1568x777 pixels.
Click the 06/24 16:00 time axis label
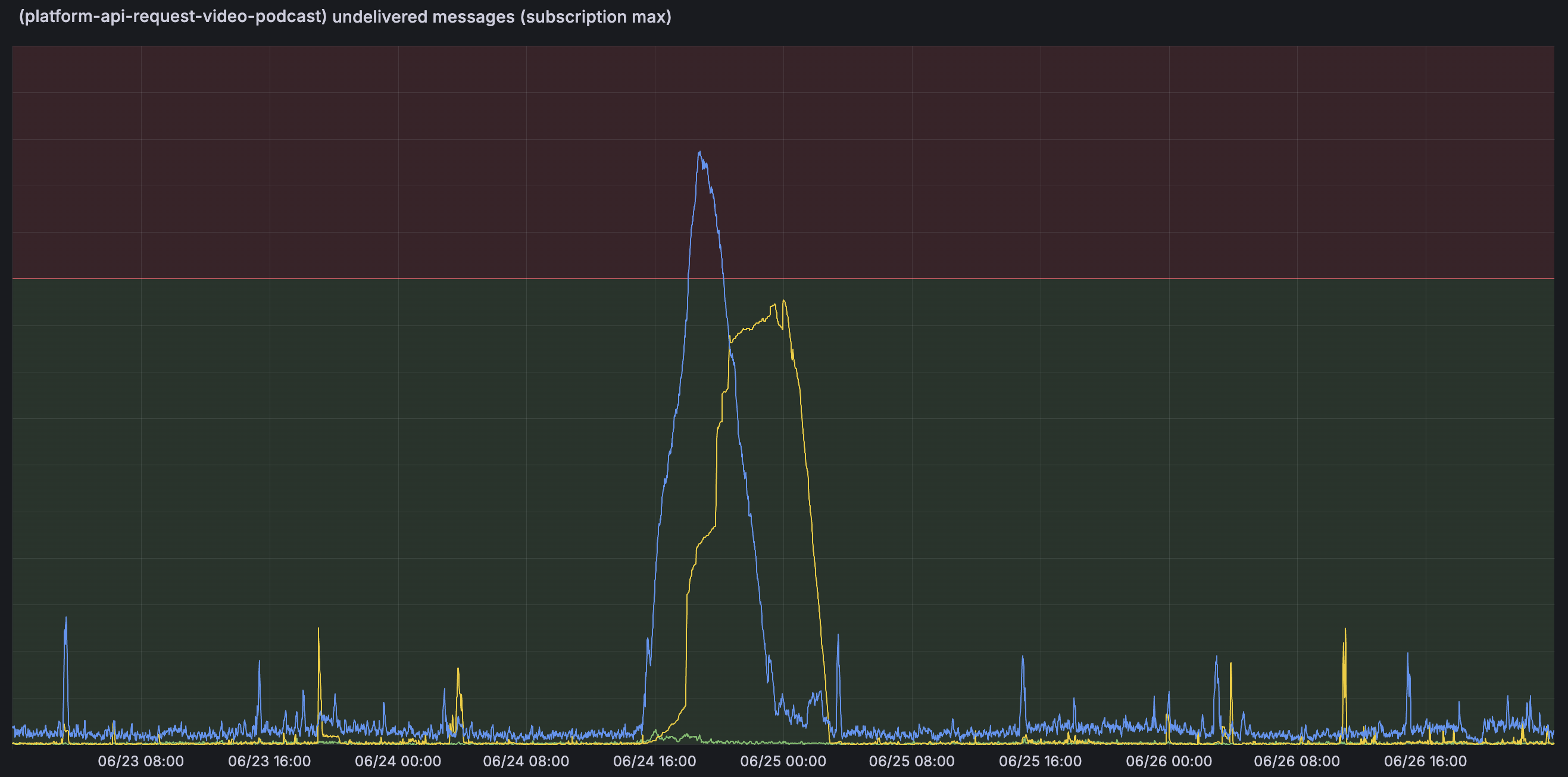tap(654, 761)
